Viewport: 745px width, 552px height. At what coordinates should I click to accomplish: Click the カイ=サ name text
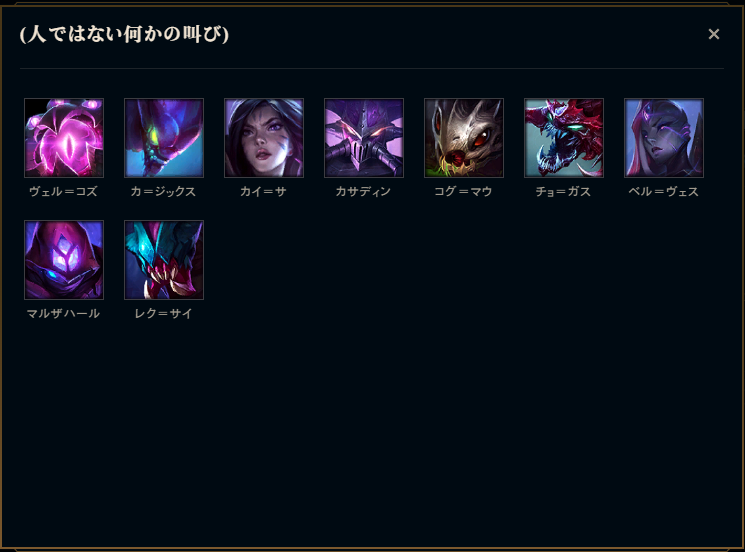click(x=263, y=191)
